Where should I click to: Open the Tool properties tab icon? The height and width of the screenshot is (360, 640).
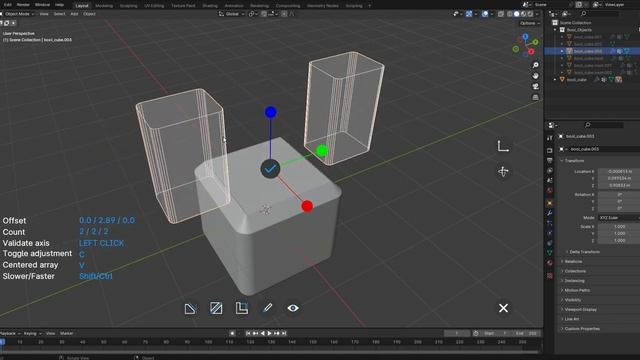tap(550, 138)
